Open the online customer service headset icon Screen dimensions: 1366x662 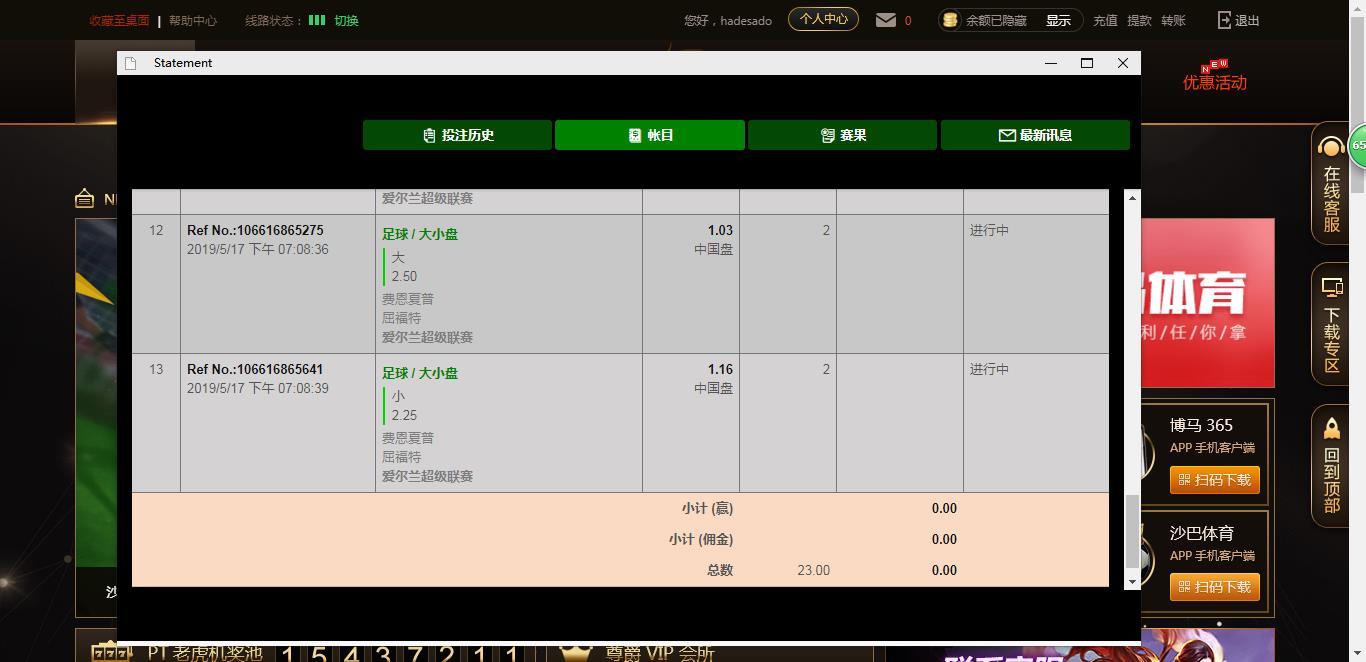tap(1331, 148)
